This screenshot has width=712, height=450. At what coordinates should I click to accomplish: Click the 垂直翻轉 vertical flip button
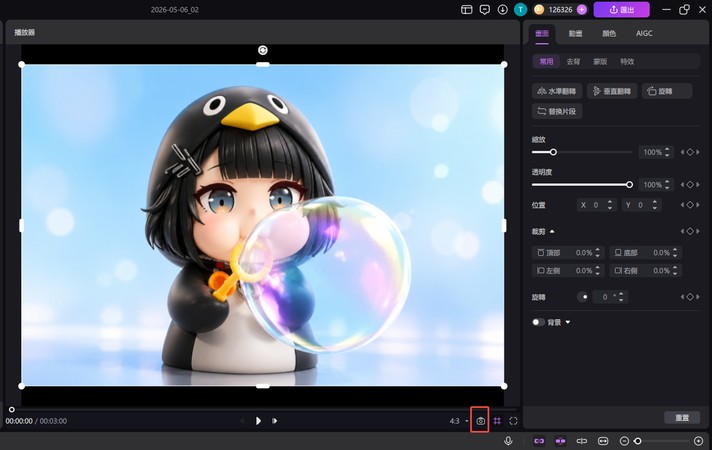612,91
